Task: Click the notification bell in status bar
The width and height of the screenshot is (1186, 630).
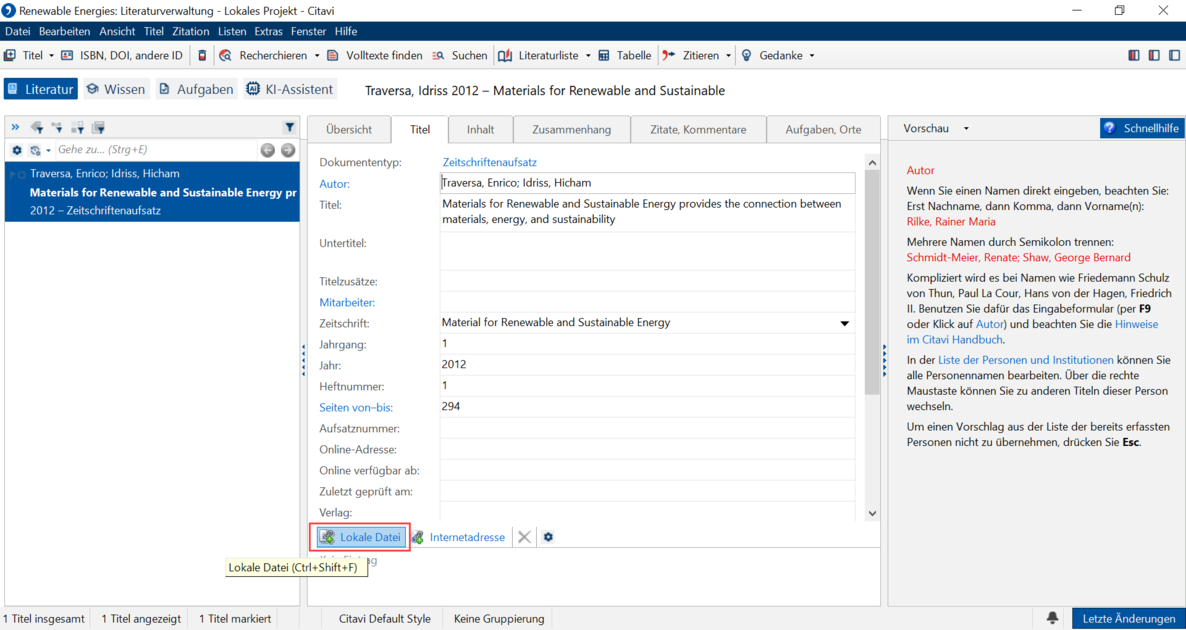Action: click(1052, 618)
